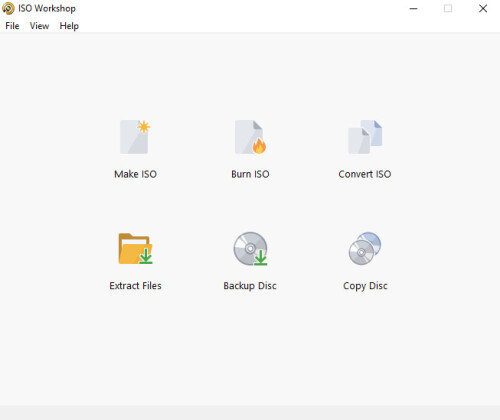This screenshot has height=420, width=500.
Task: Click the ISO Workshop app icon in title bar
Action: pyautogui.click(x=8, y=8)
